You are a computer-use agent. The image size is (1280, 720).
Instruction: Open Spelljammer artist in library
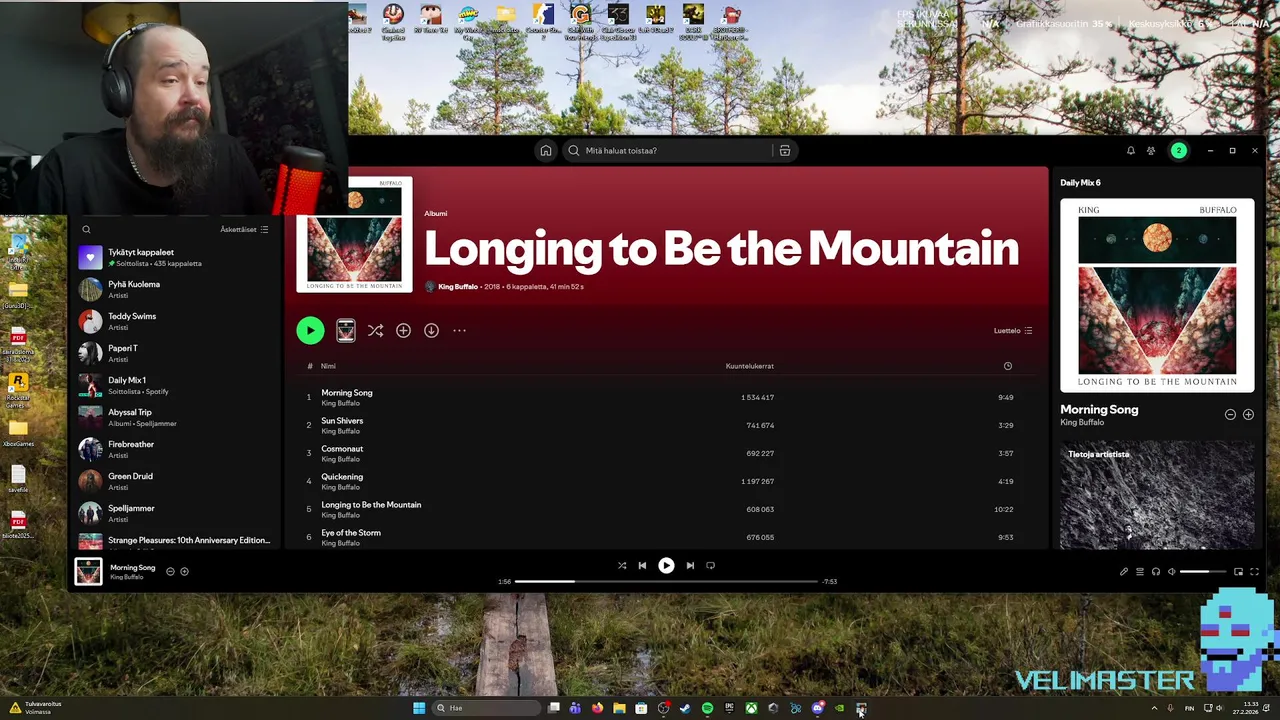pos(175,513)
